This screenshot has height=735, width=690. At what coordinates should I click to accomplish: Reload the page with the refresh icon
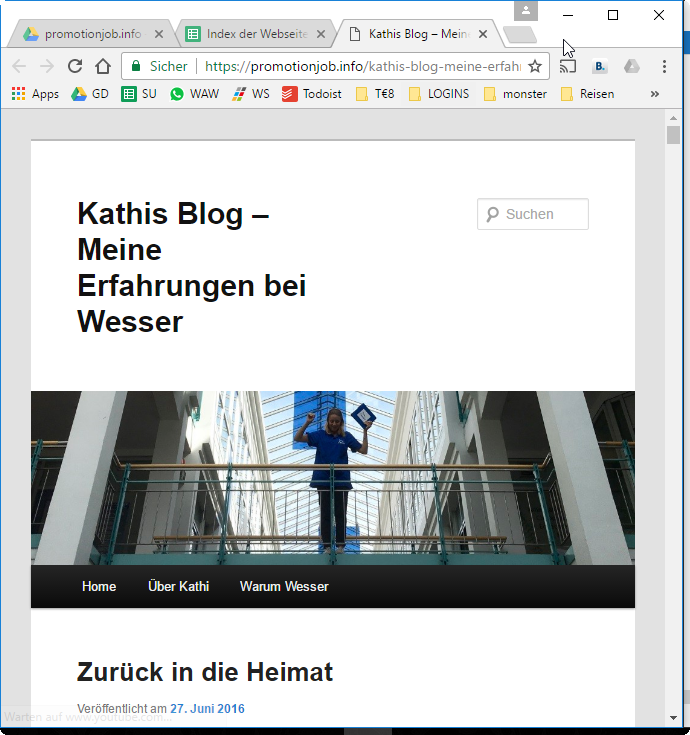coord(75,67)
